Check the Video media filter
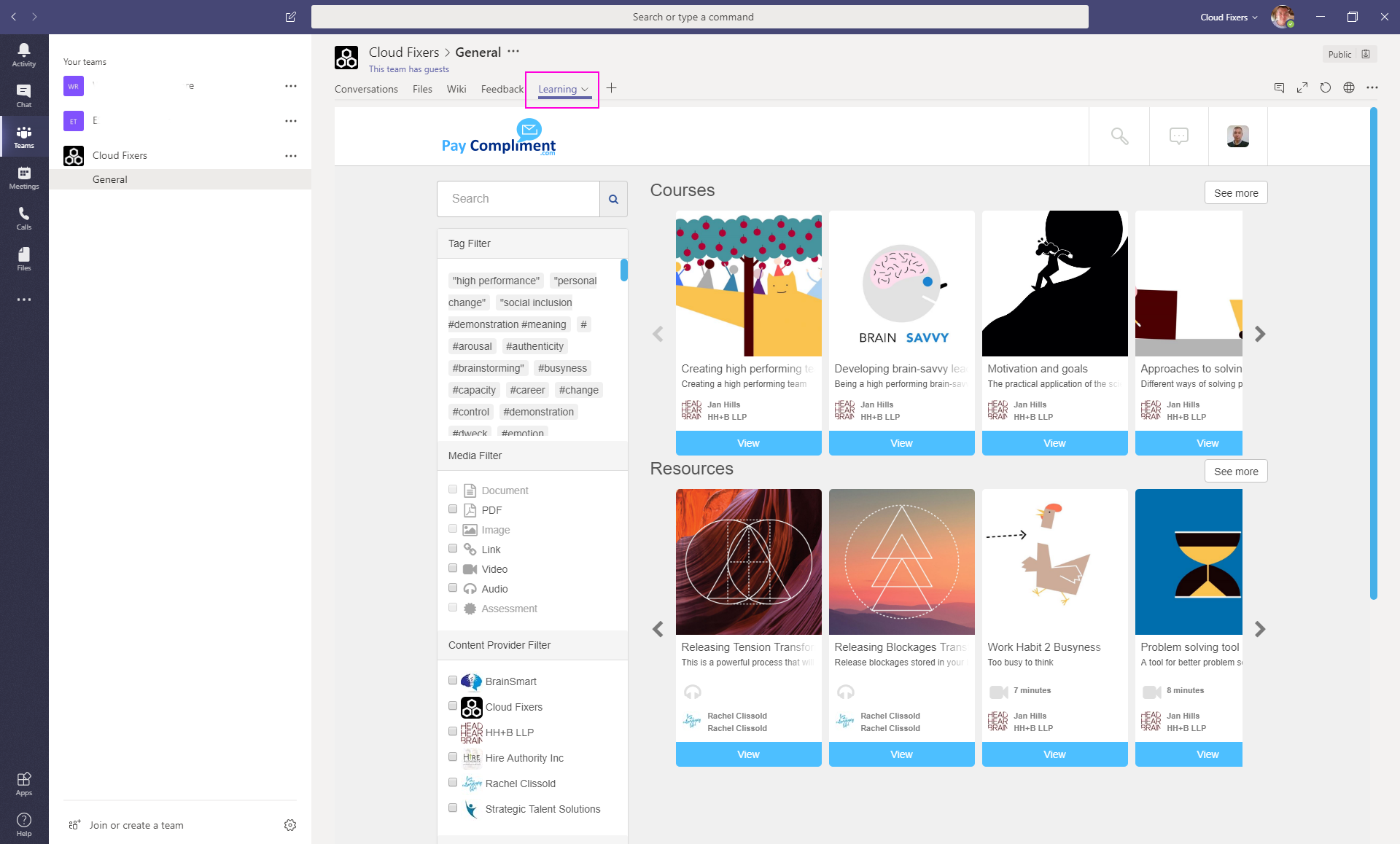The width and height of the screenshot is (1400, 844). click(x=453, y=568)
